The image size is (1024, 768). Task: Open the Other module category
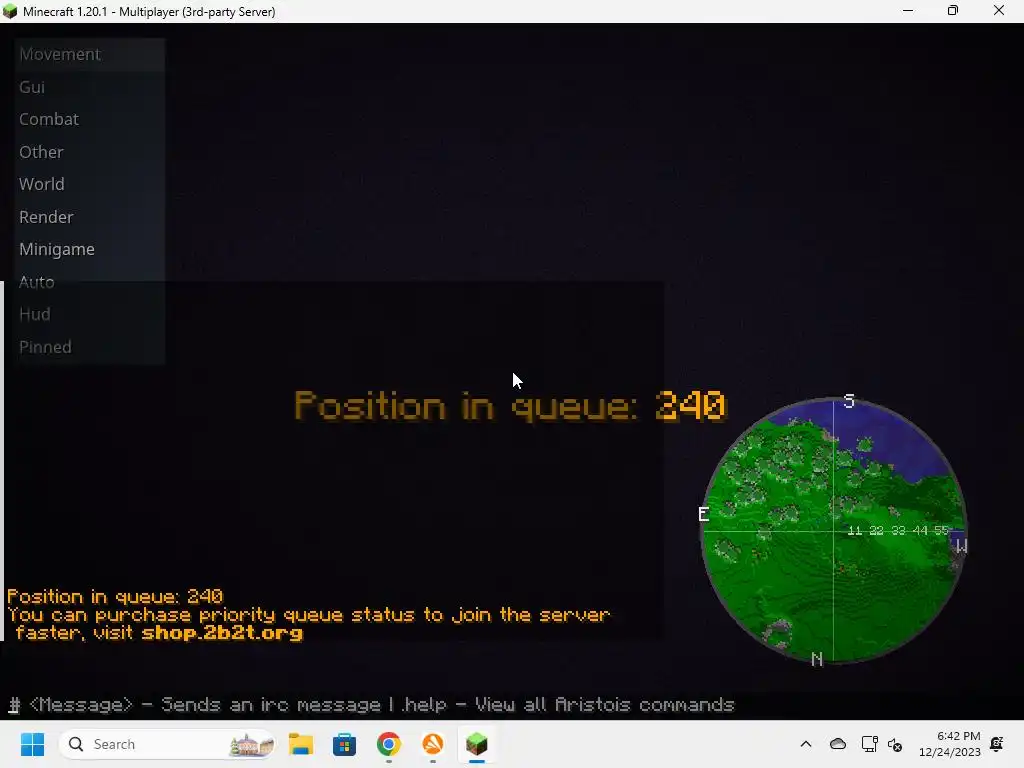(89, 152)
